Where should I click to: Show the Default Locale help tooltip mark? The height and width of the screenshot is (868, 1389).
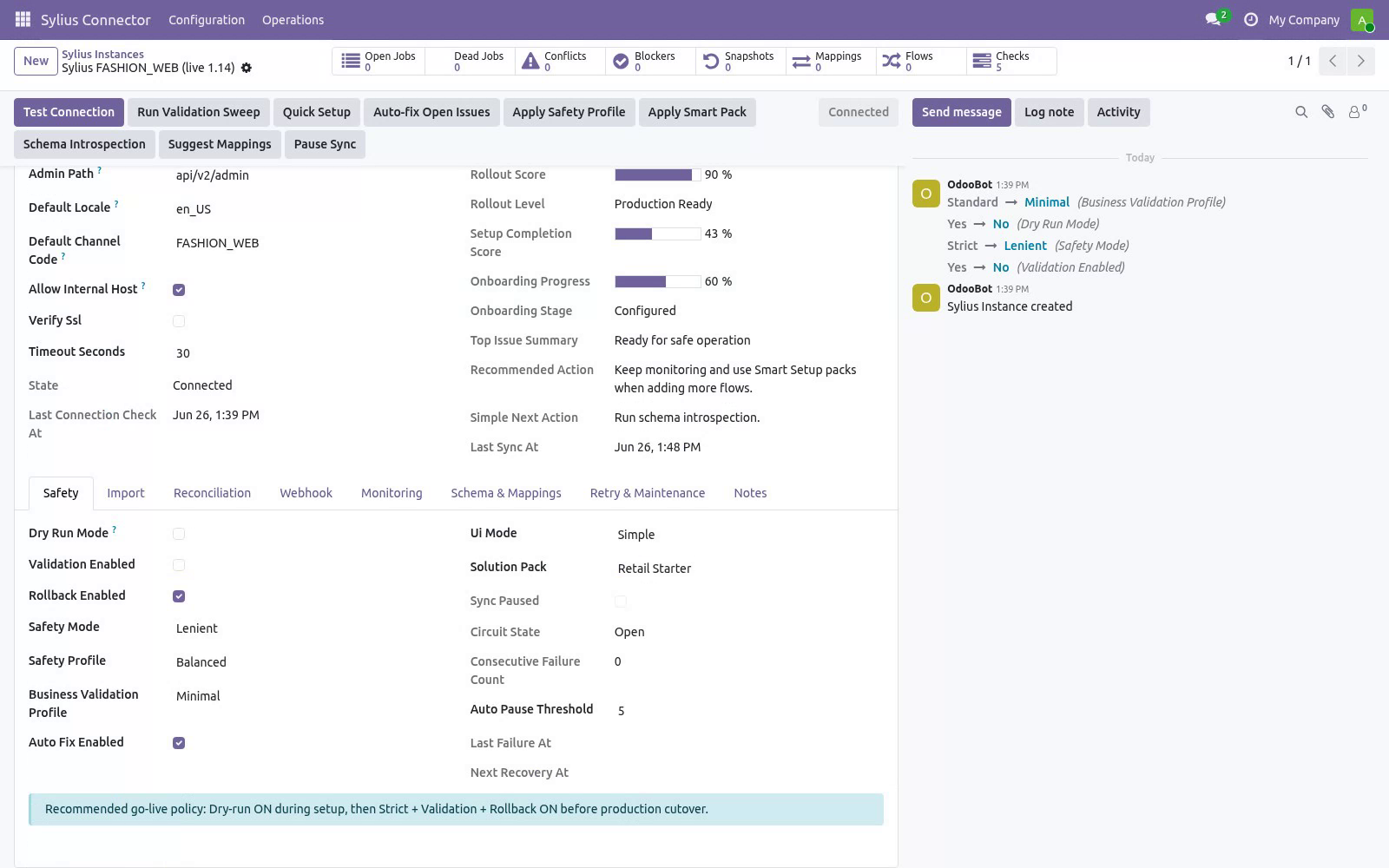click(116, 204)
